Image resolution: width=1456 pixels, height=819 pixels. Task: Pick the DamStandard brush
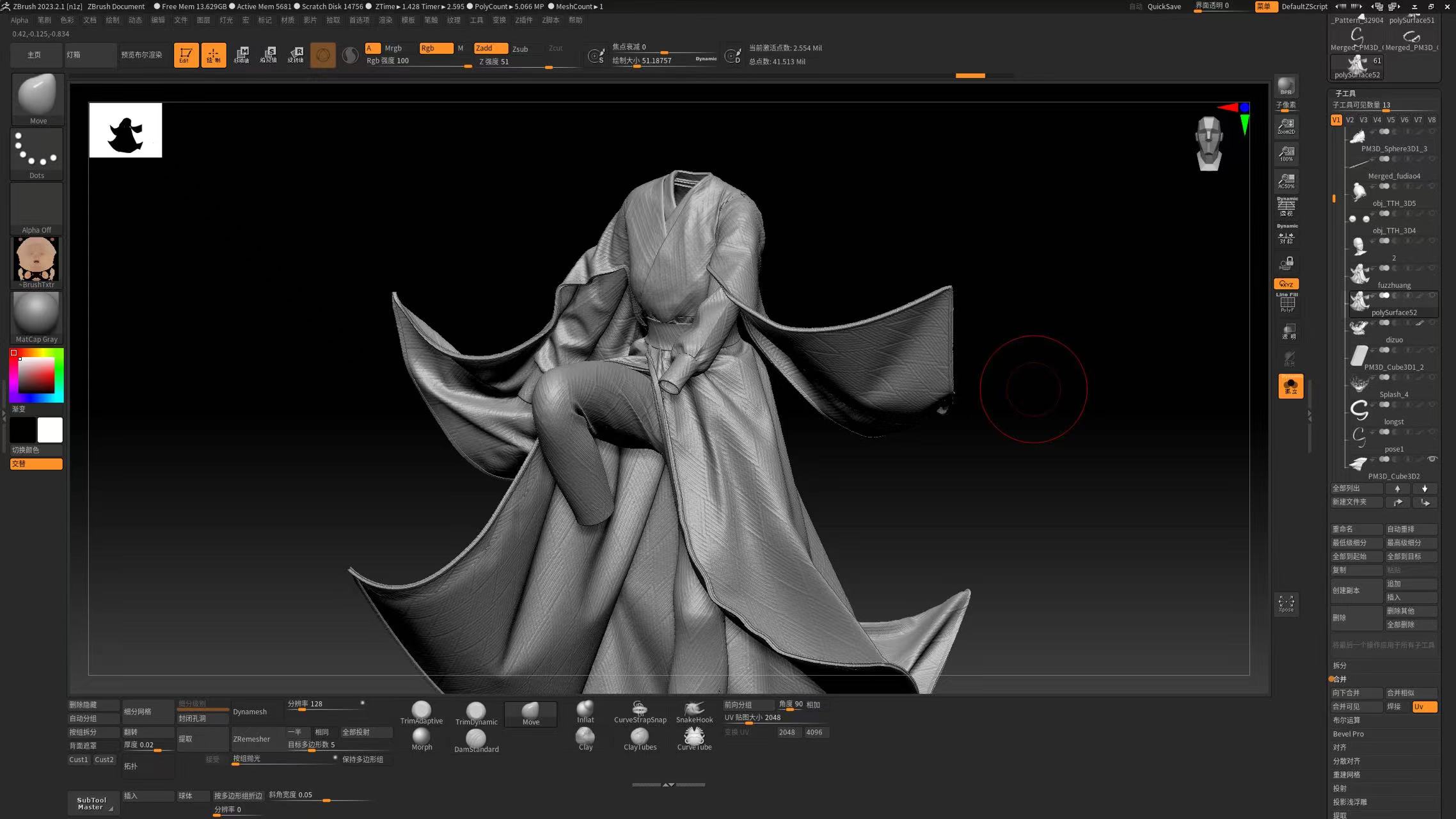[x=476, y=740]
